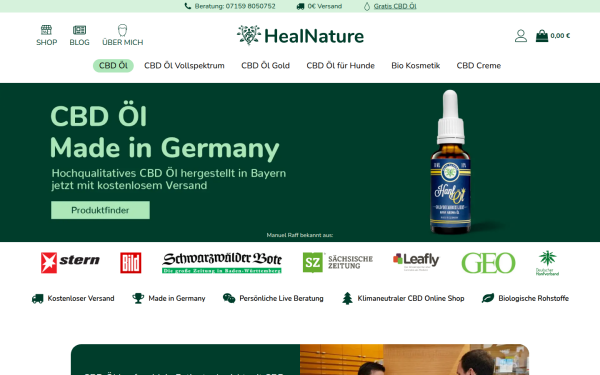
Task: Click the Produktfinder button
Action: (100, 210)
